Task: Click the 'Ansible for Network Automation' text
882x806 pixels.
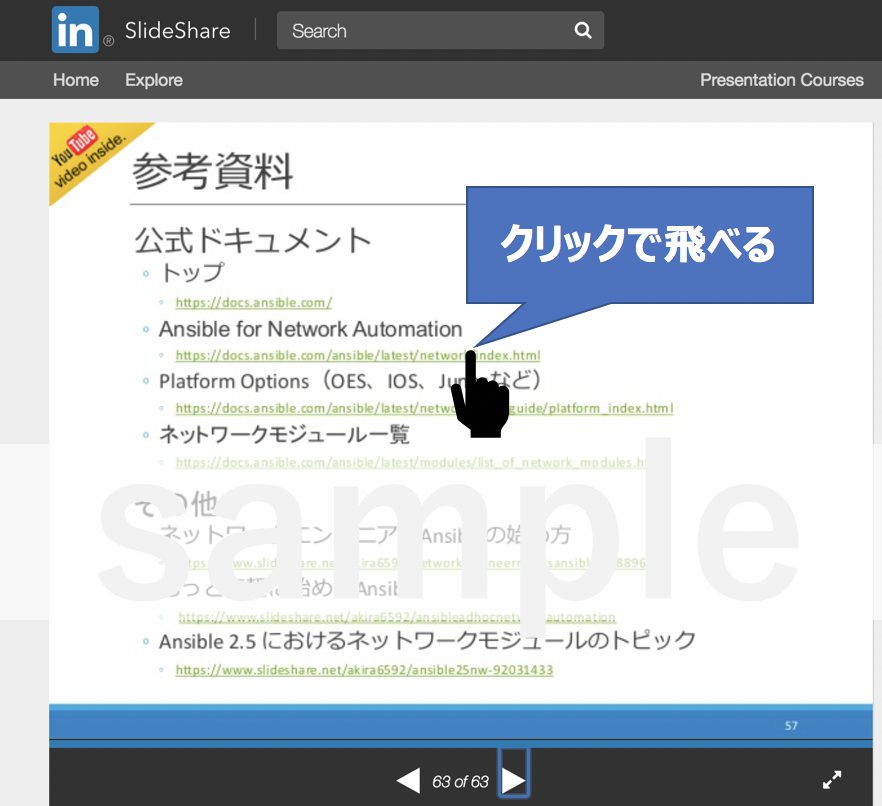Action: coord(310,329)
